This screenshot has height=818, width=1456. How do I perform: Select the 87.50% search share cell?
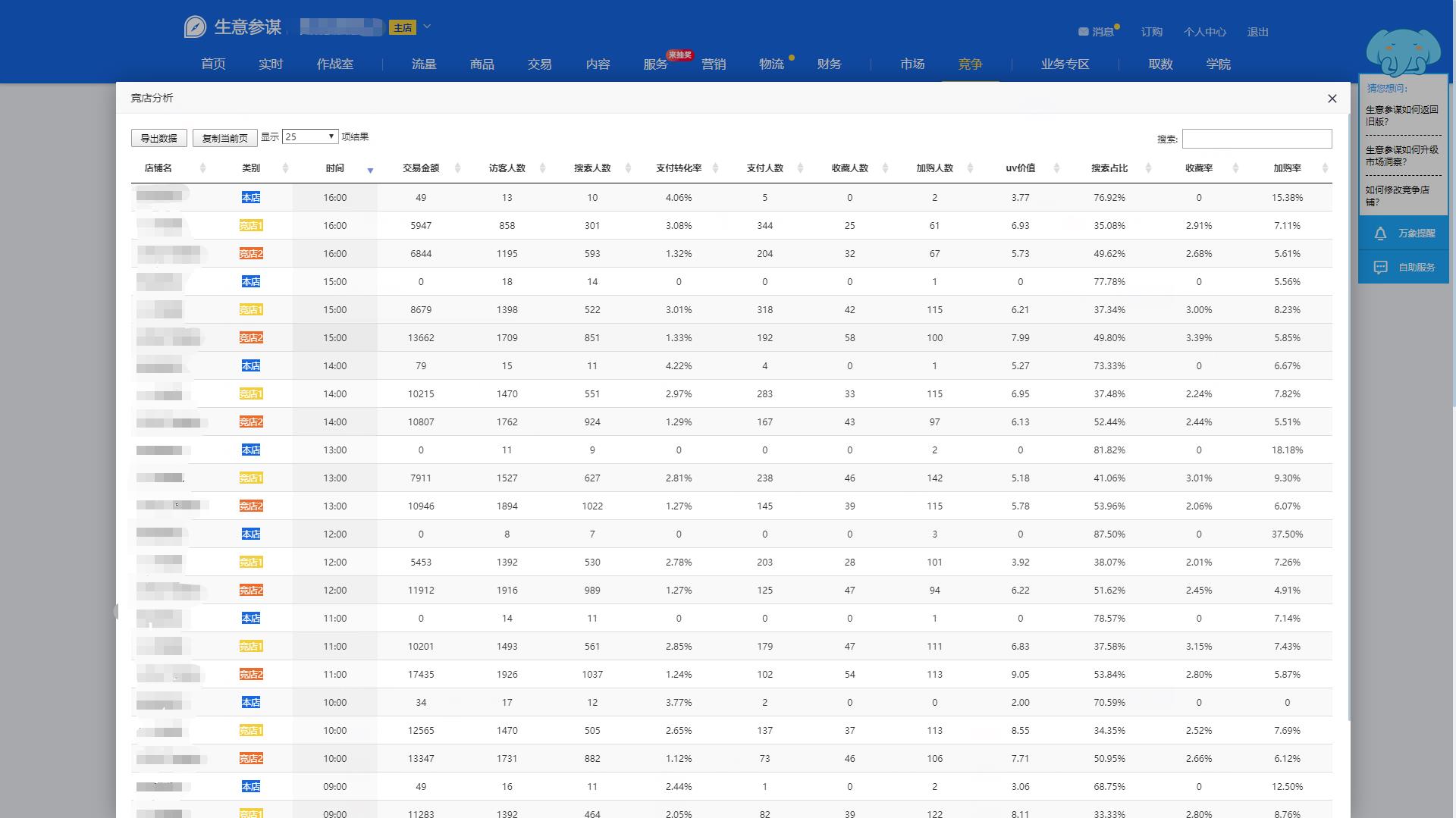(1109, 534)
